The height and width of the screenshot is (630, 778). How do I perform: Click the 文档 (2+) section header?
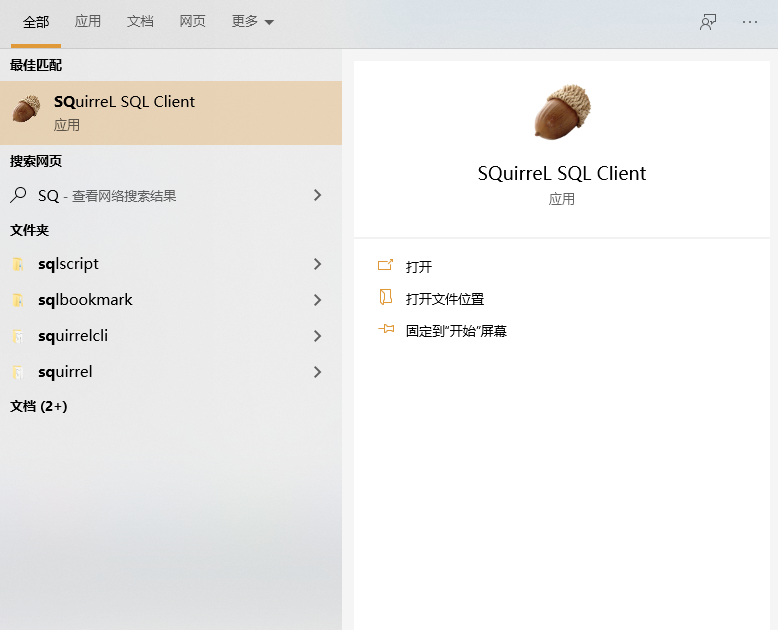click(x=39, y=406)
